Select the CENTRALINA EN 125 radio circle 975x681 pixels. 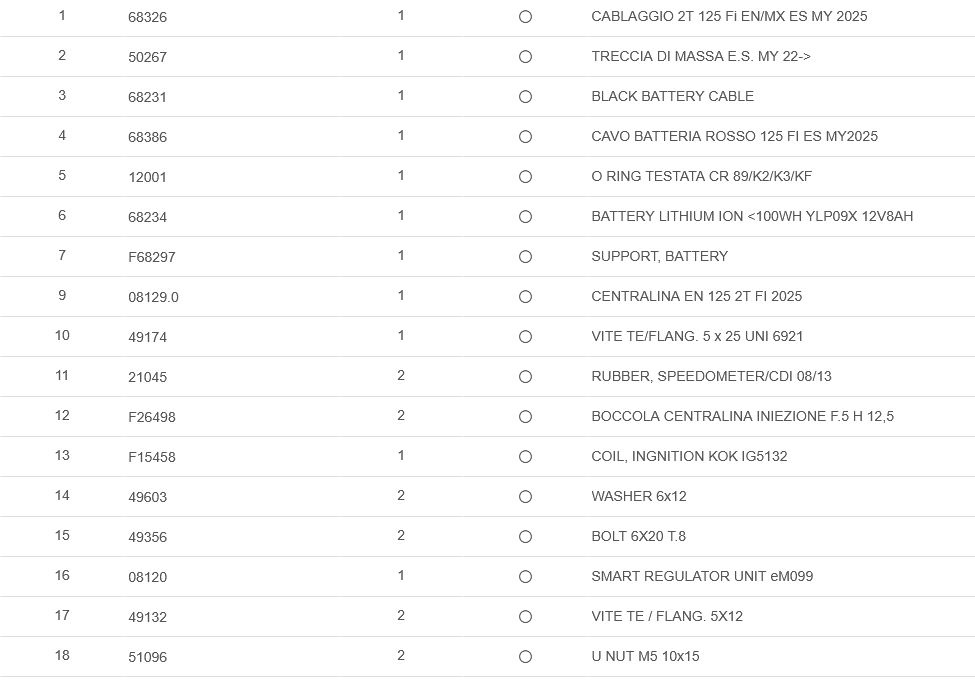point(525,297)
